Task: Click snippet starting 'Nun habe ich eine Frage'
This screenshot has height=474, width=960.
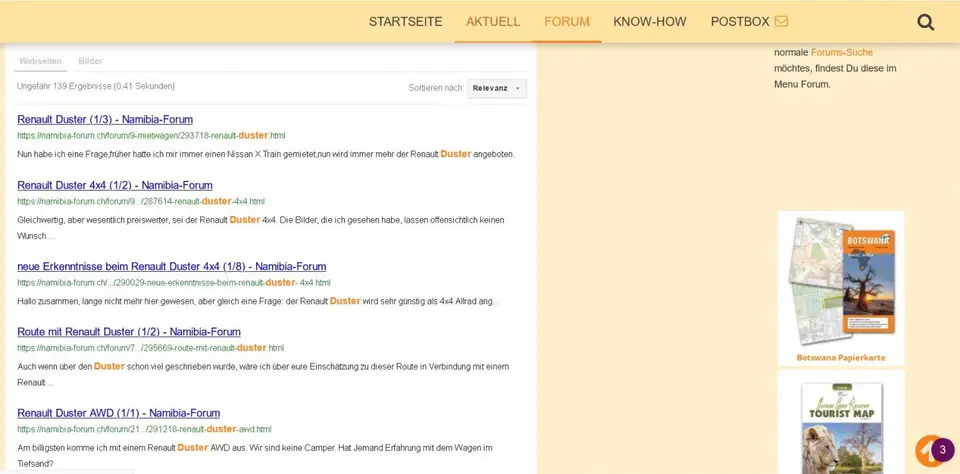Action: (266, 154)
